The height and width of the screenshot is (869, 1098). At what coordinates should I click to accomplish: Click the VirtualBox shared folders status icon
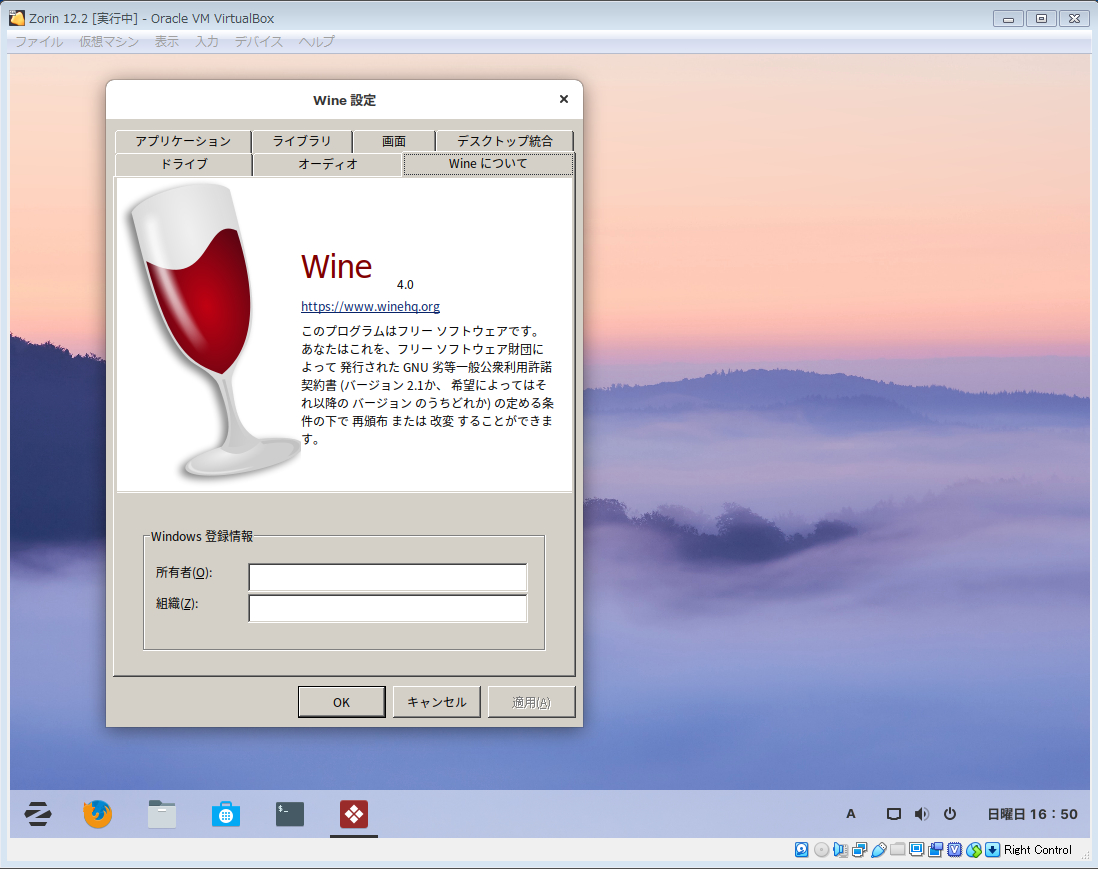click(898, 849)
